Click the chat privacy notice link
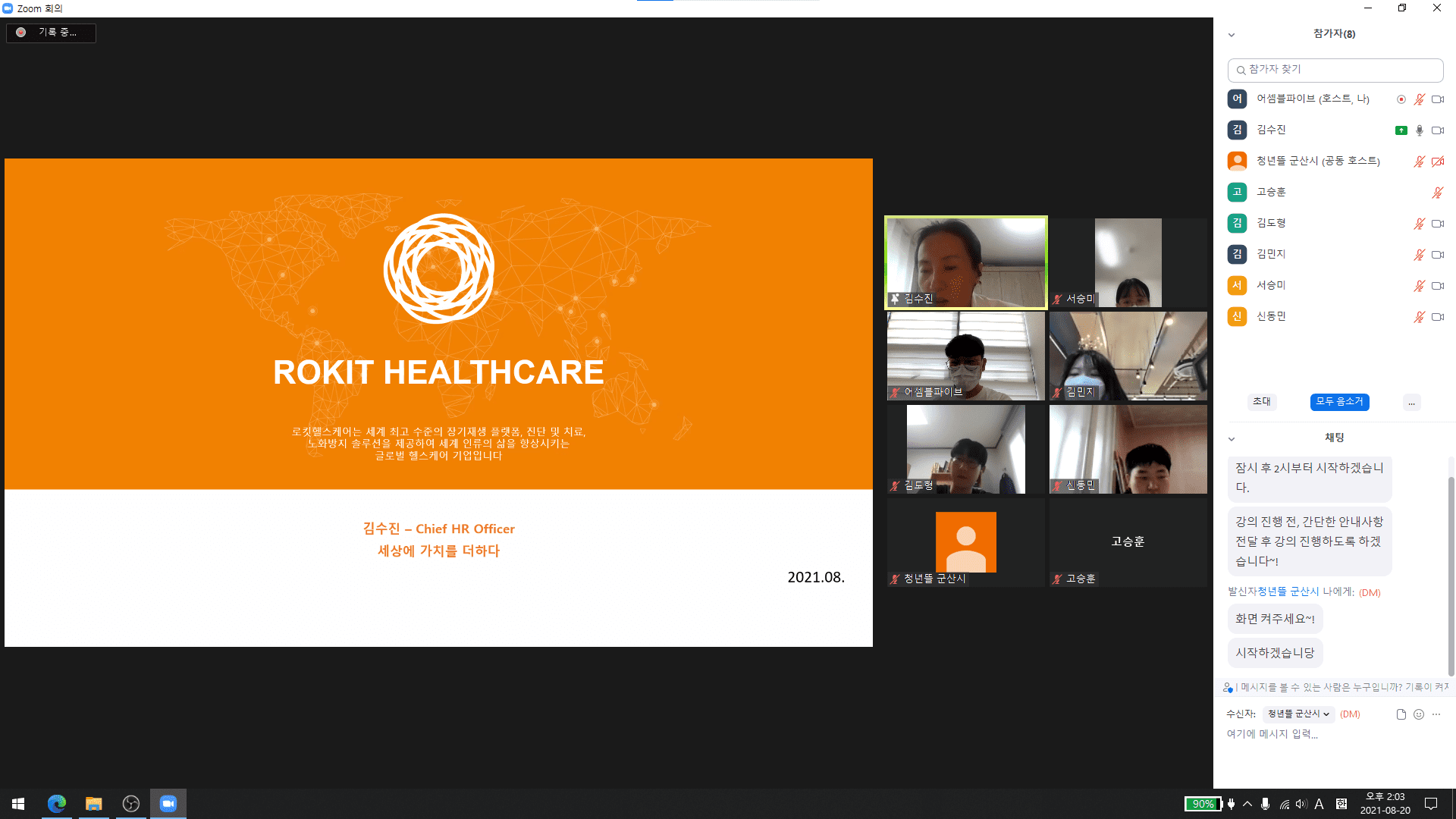The width and height of the screenshot is (1456, 819). point(1342,687)
